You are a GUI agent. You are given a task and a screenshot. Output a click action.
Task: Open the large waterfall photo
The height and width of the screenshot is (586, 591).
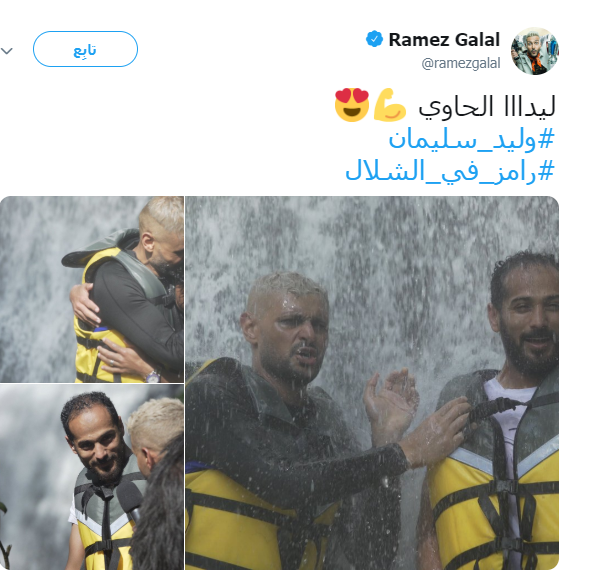tap(372, 383)
